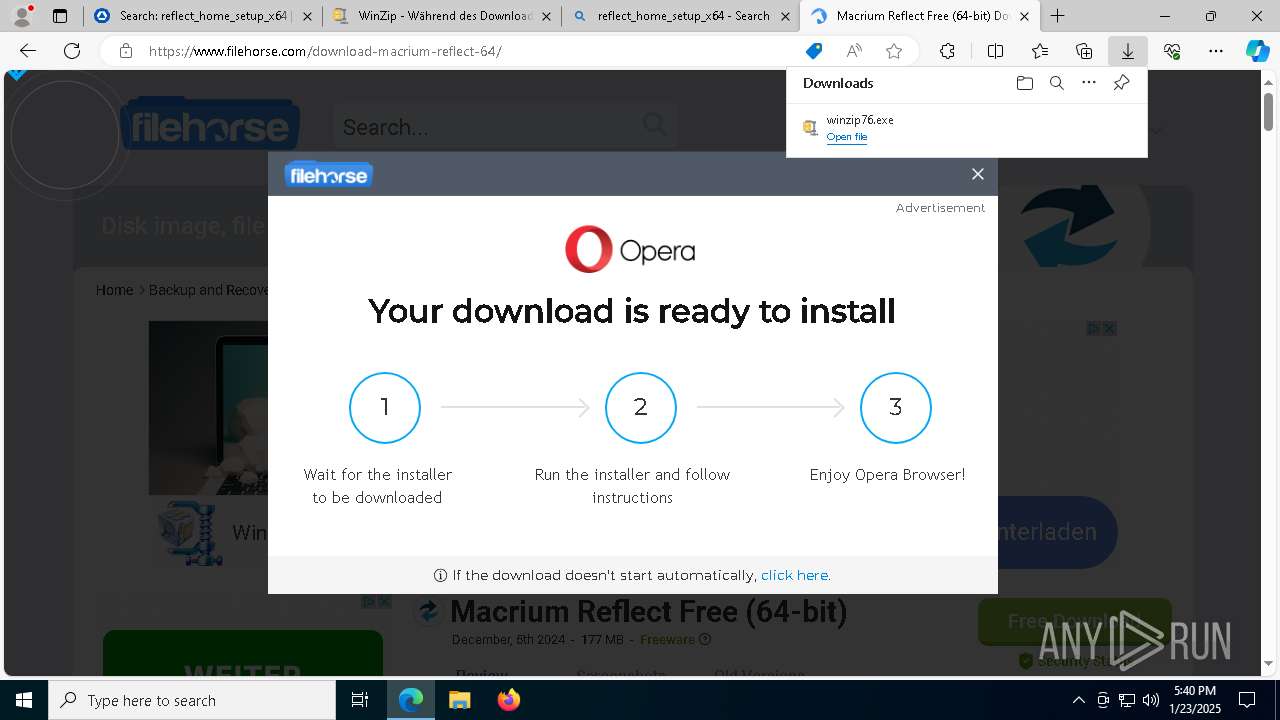
Task: Search downloads with magnifier icon
Action: [x=1056, y=83]
